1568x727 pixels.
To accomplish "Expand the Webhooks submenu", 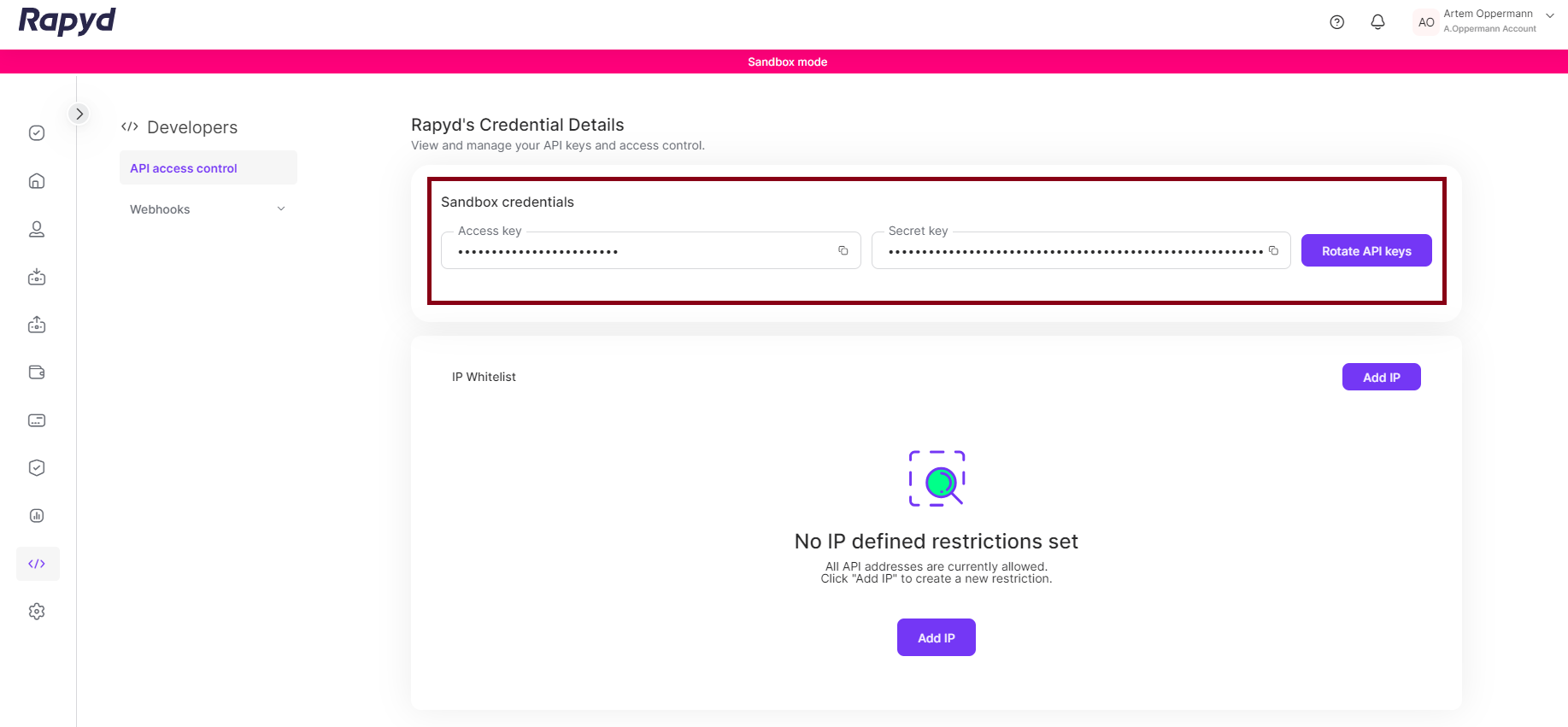I will (281, 209).
